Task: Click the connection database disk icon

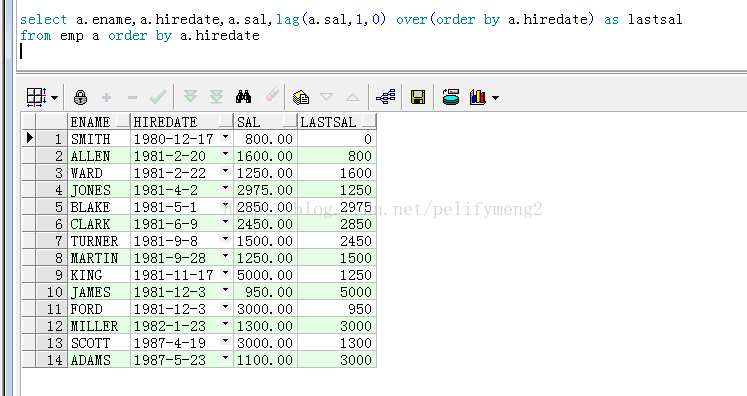Action: [x=451, y=97]
